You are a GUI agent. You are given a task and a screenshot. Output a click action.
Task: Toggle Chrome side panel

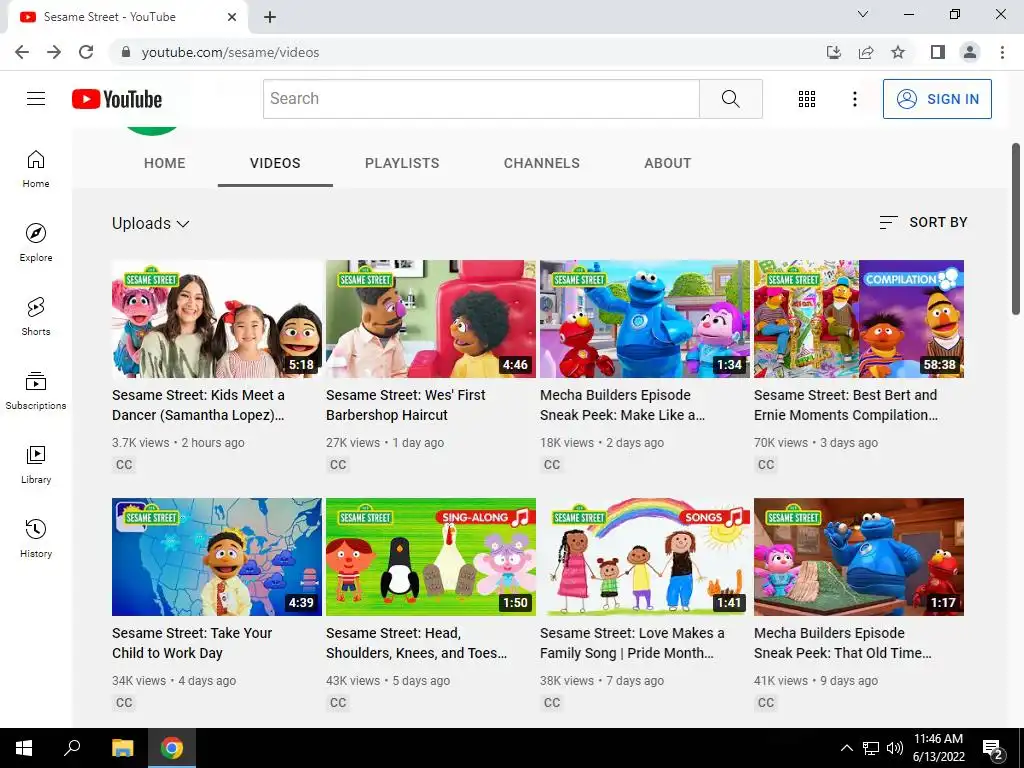[x=938, y=52]
